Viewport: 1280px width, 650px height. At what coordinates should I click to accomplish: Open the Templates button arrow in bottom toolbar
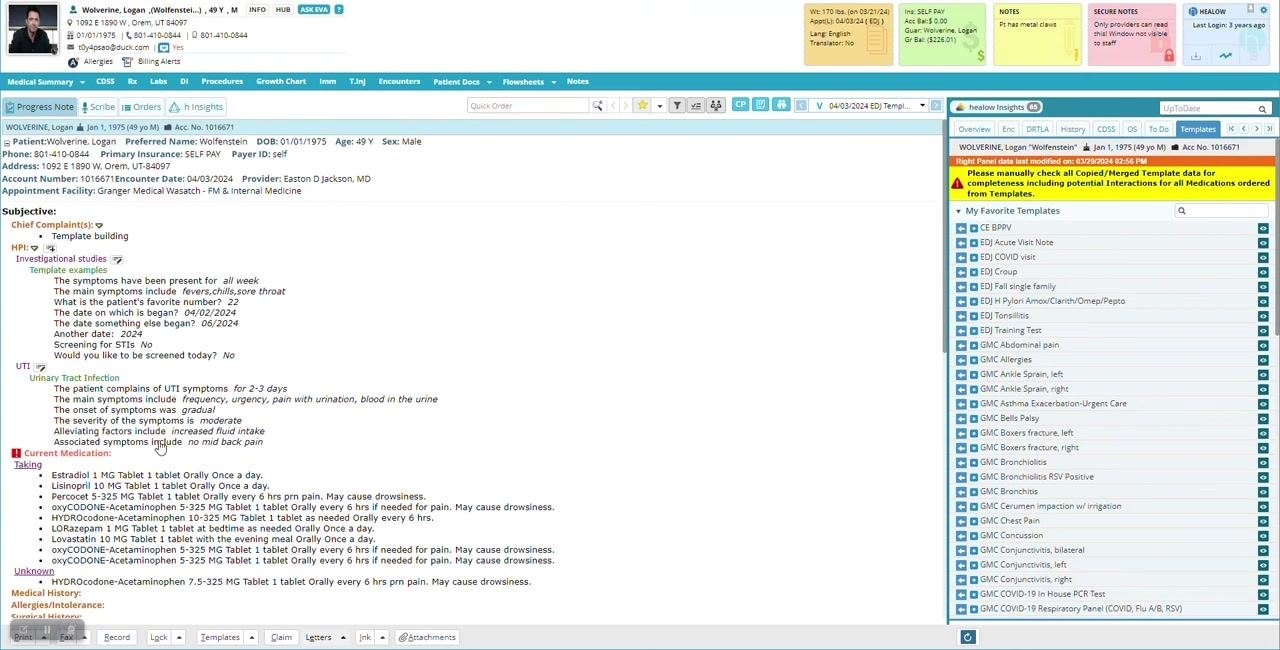(252, 637)
